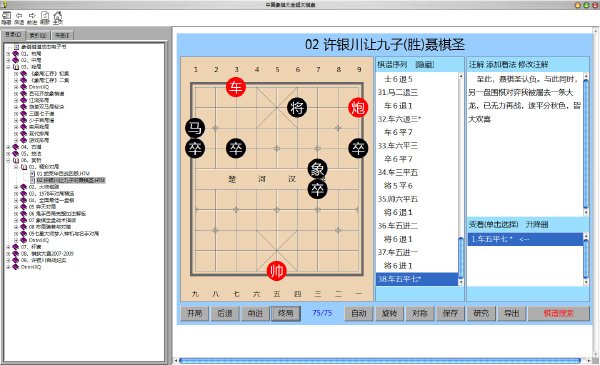600x365 pixels.
Task: Expand the 08. 2007-2009 tree node
Action: pyautogui.click(x=8, y=254)
